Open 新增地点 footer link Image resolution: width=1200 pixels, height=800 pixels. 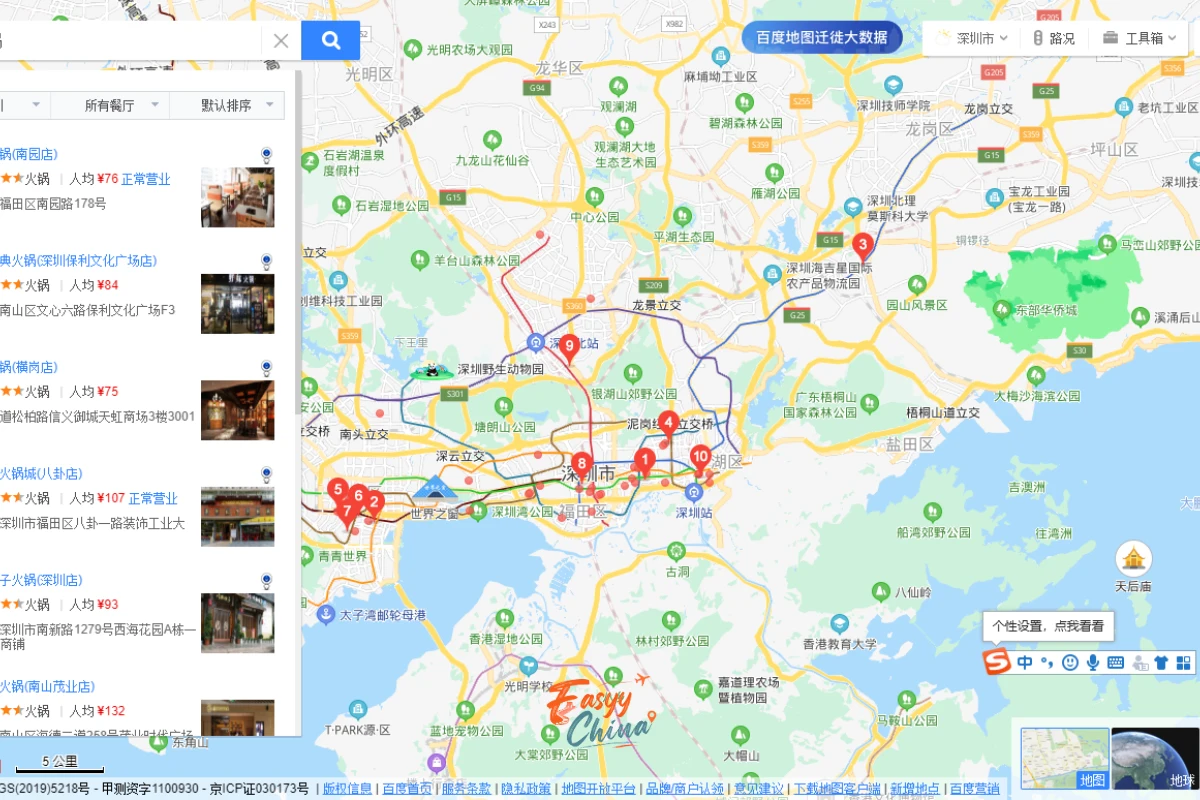pos(915,789)
